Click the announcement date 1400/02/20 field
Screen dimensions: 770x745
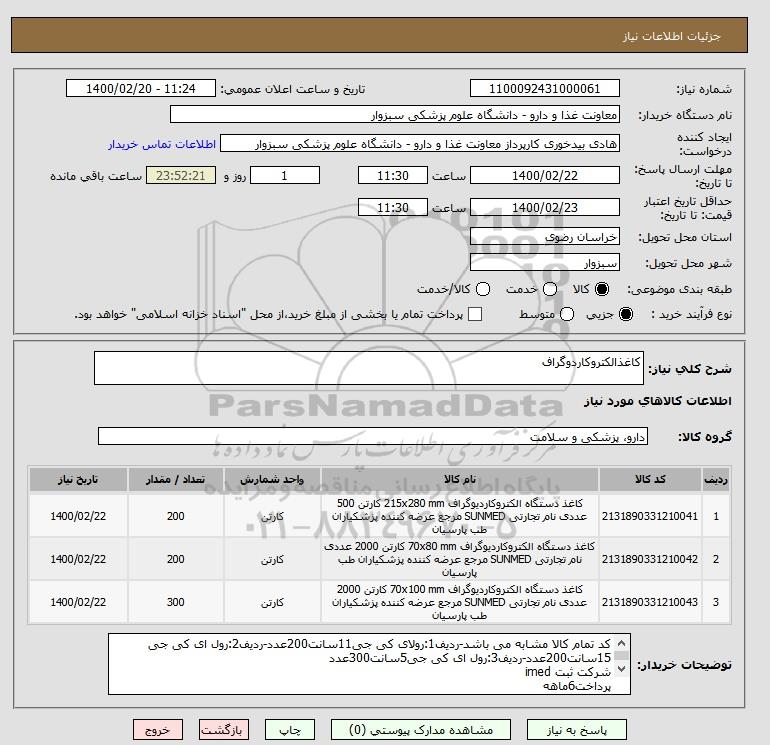(141, 88)
